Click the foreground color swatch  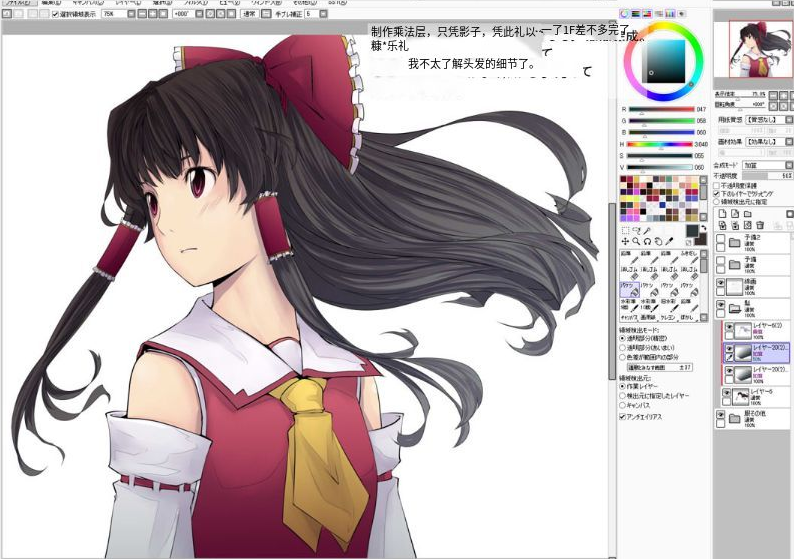[692, 231]
